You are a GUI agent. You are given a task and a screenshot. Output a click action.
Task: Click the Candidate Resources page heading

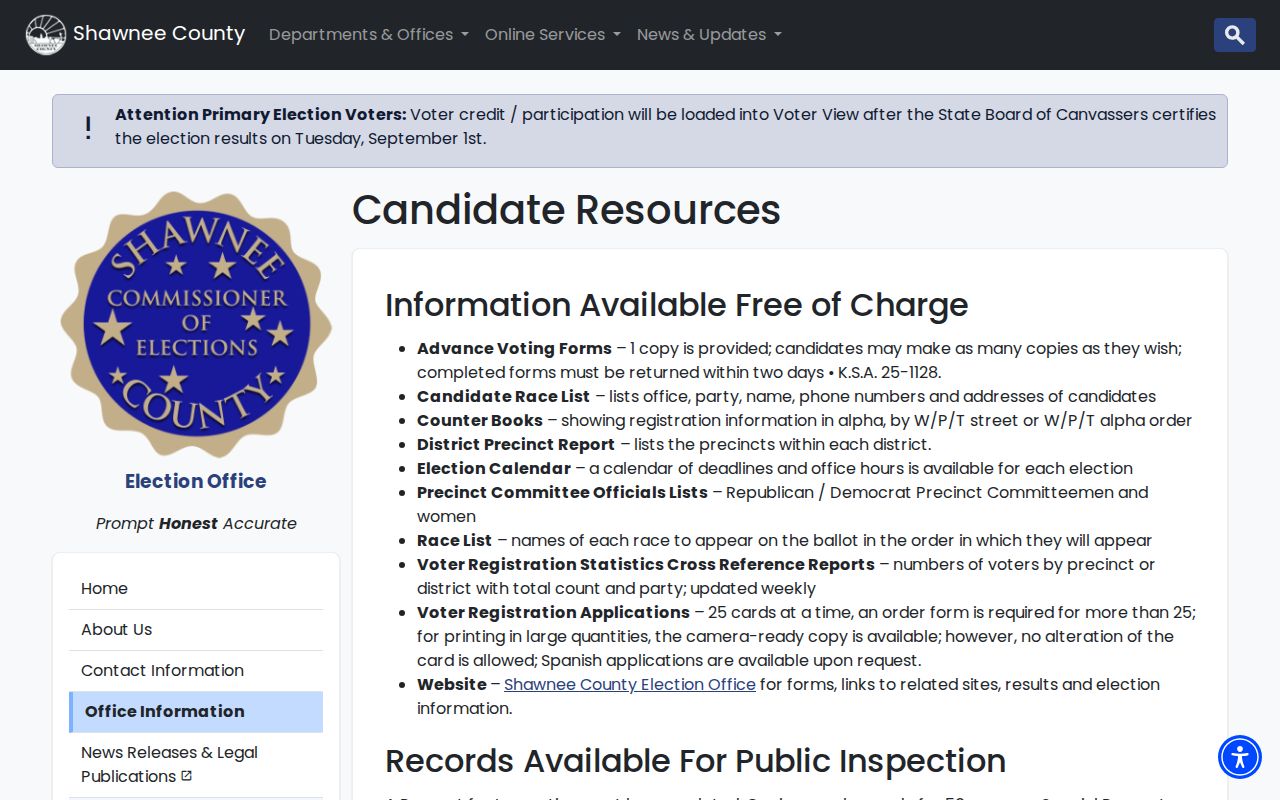566,210
